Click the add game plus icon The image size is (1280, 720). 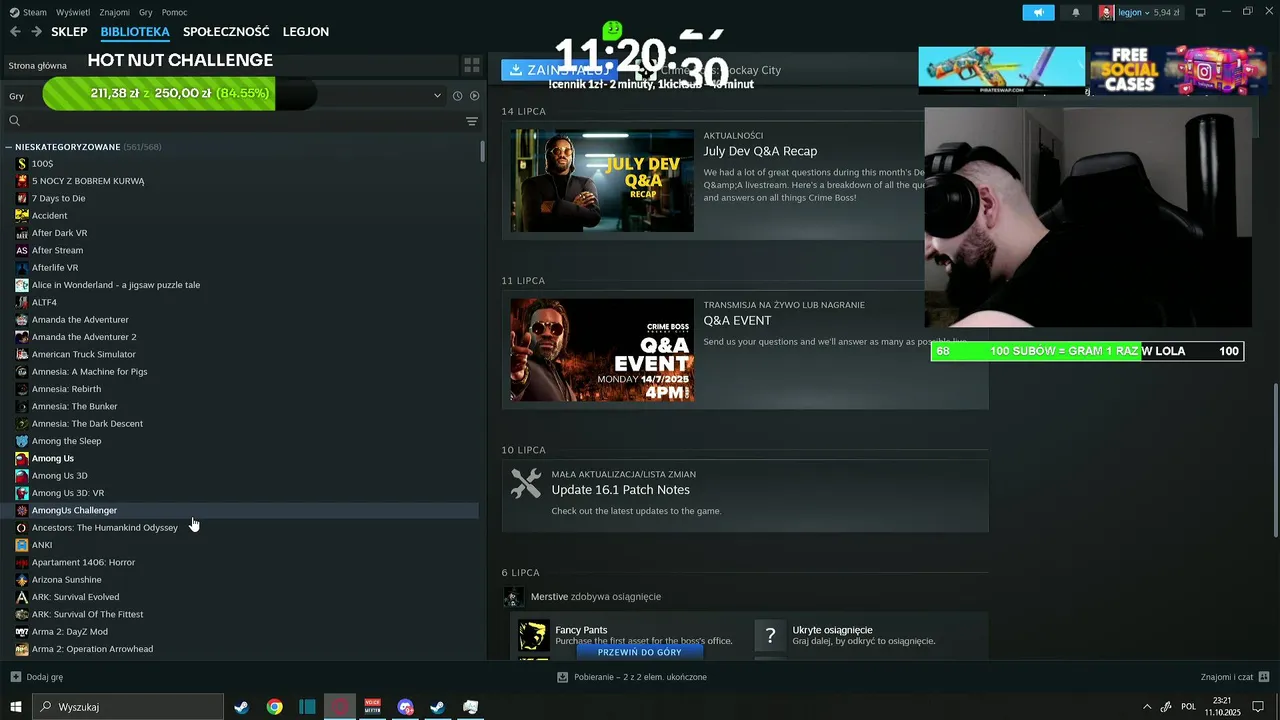[x=15, y=677]
